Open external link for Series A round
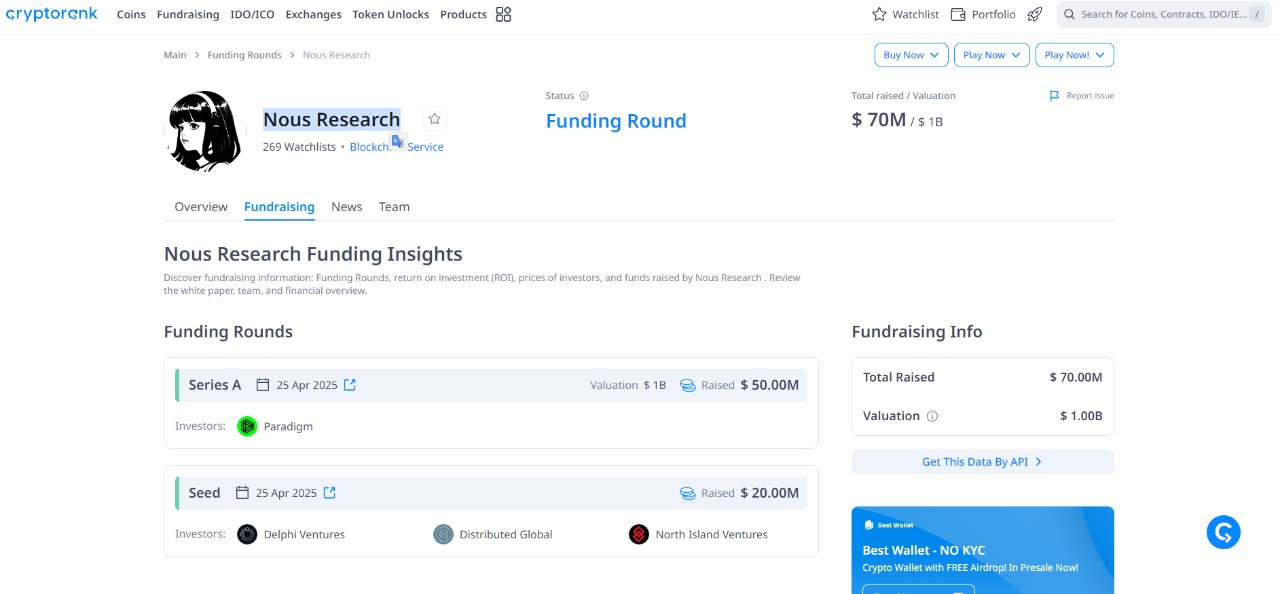 click(350, 385)
